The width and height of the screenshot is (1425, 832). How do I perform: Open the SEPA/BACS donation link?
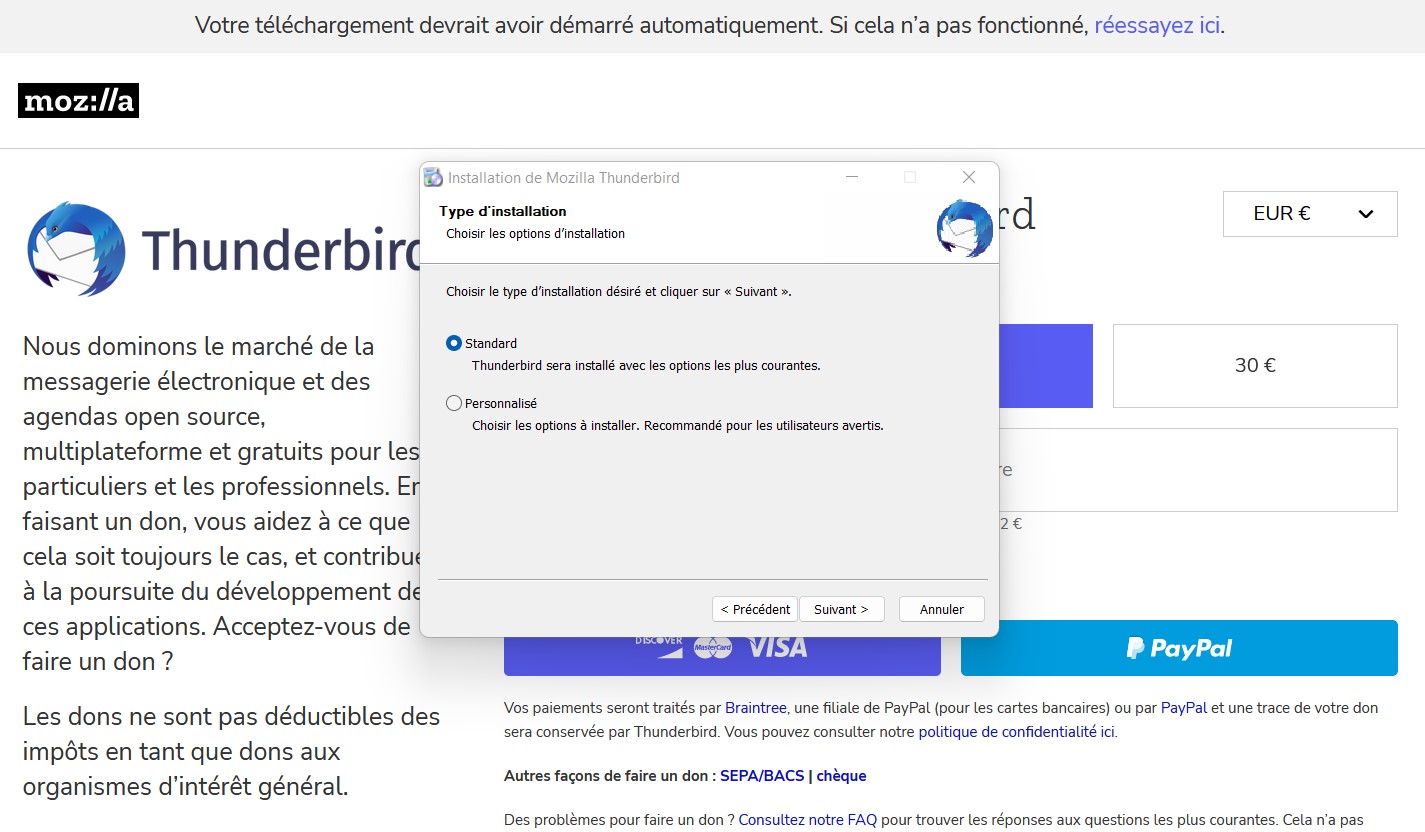tap(762, 776)
